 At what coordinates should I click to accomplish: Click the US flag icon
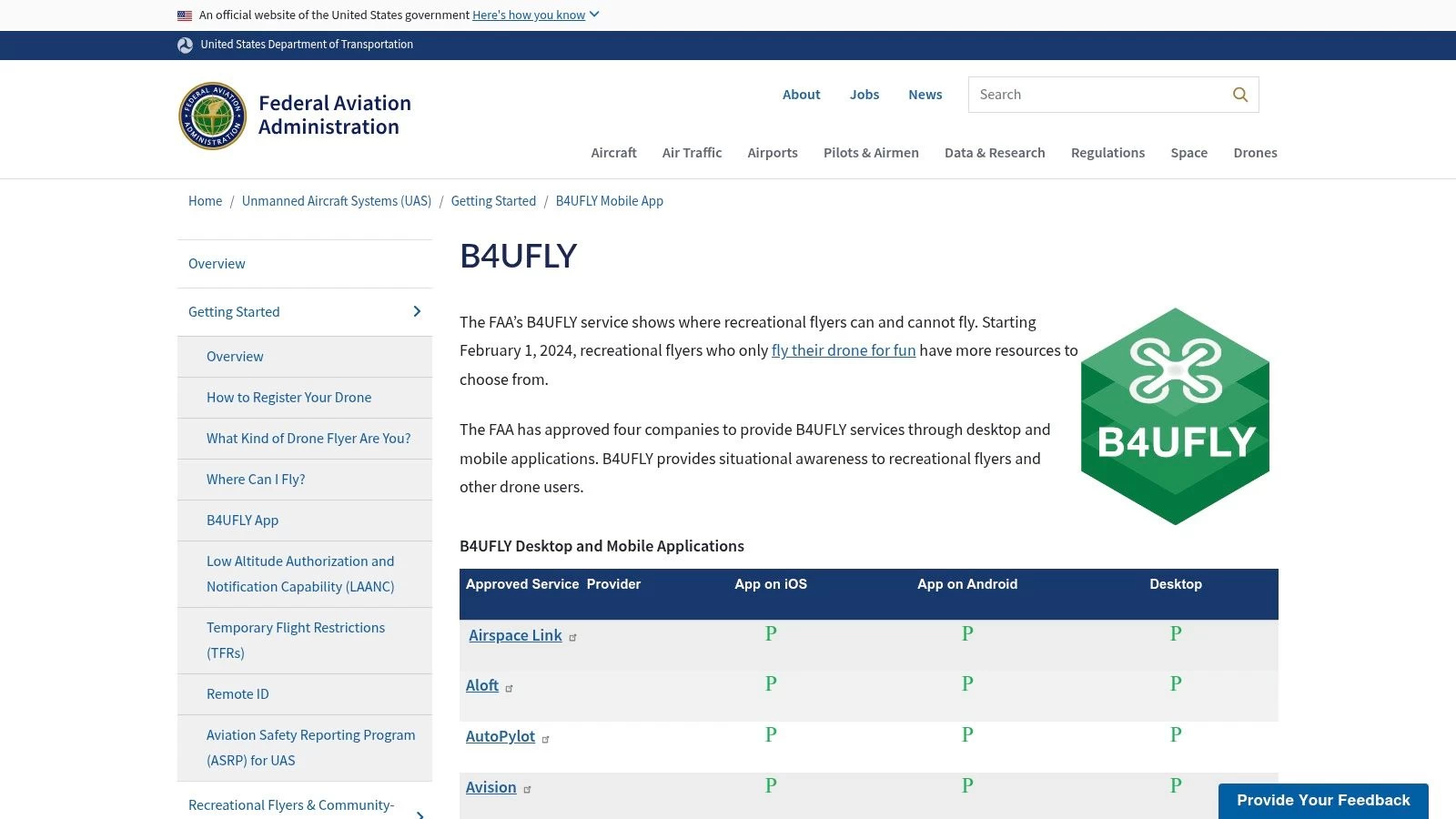pos(185,15)
